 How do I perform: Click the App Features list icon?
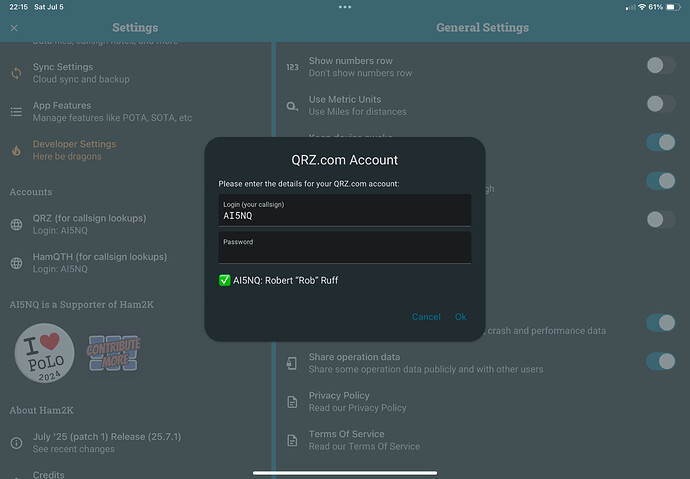(16, 112)
